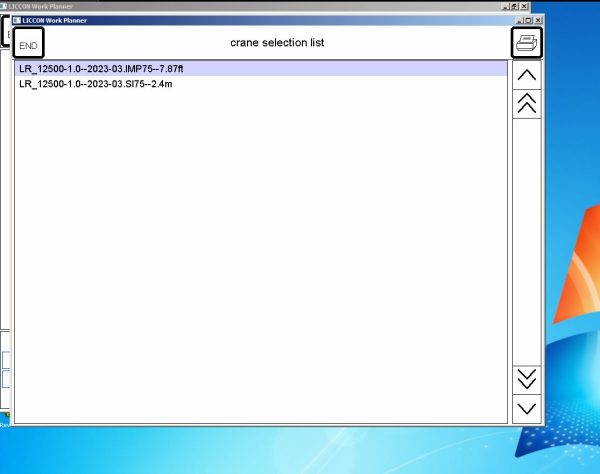
Task: Close the front LICCON Work Planner window
Action: pyautogui.click(x=538, y=20)
